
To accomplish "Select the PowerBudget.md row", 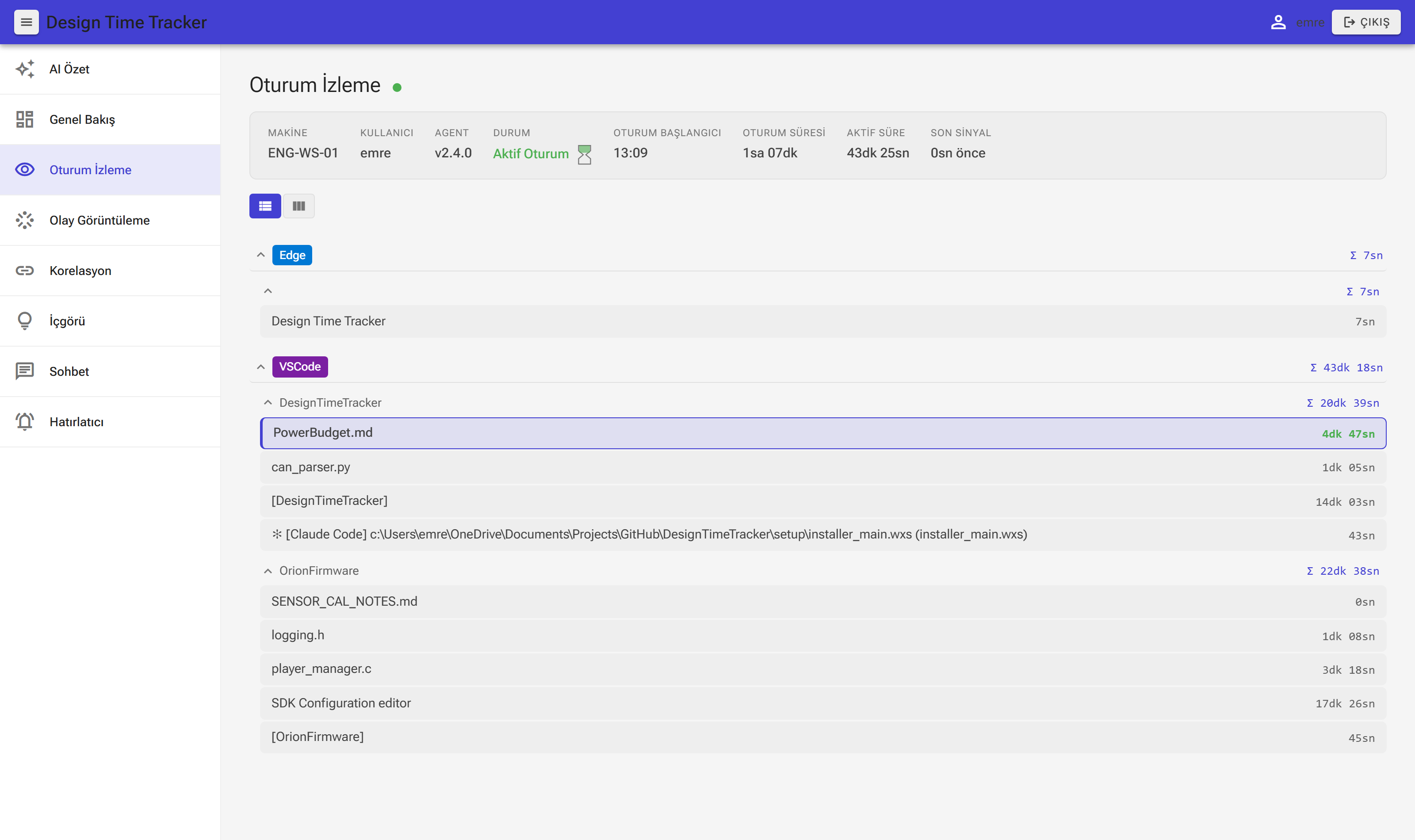I will coord(823,434).
